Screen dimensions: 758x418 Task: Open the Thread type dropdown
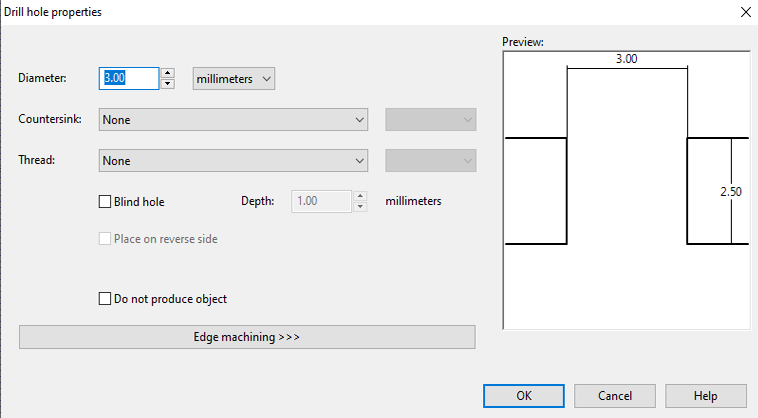coord(235,160)
